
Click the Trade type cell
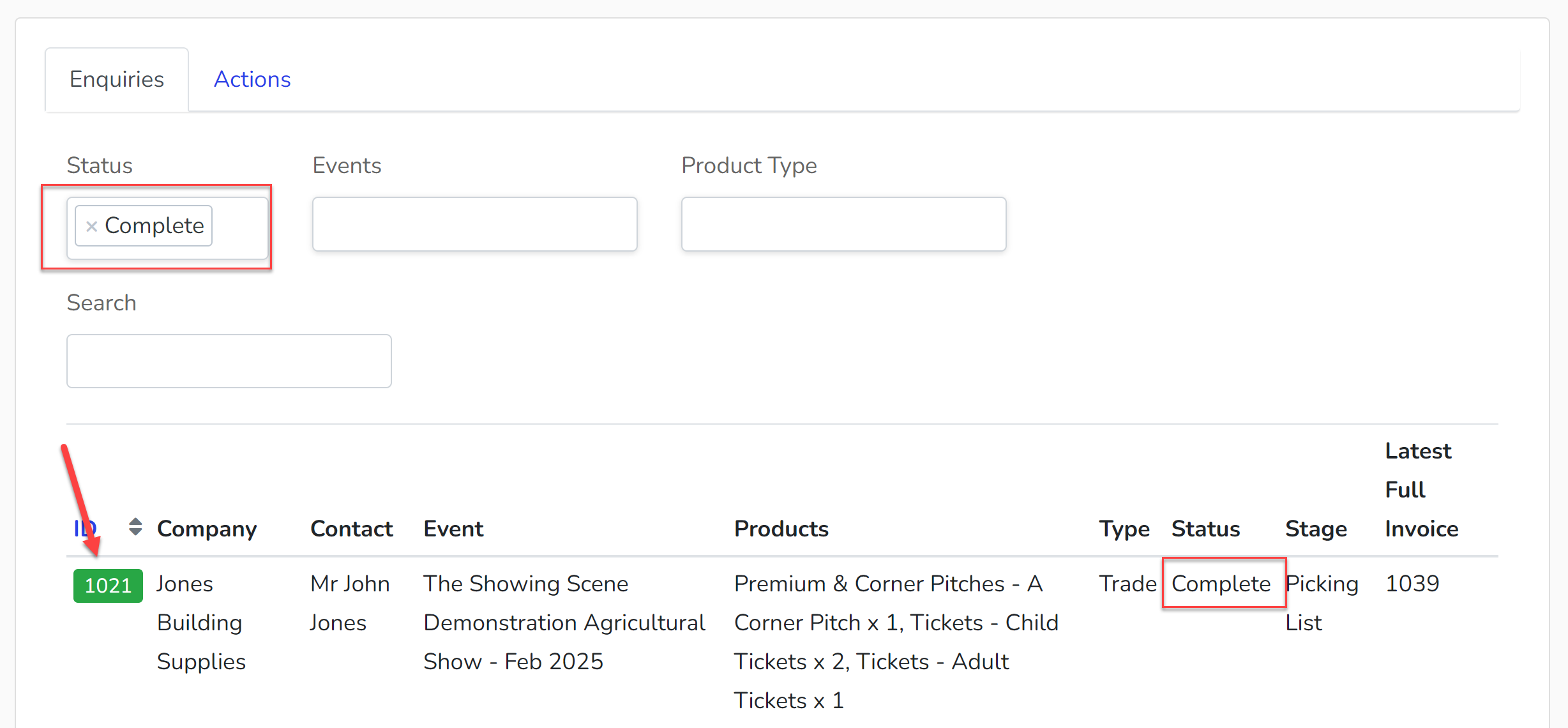[1127, 584]
